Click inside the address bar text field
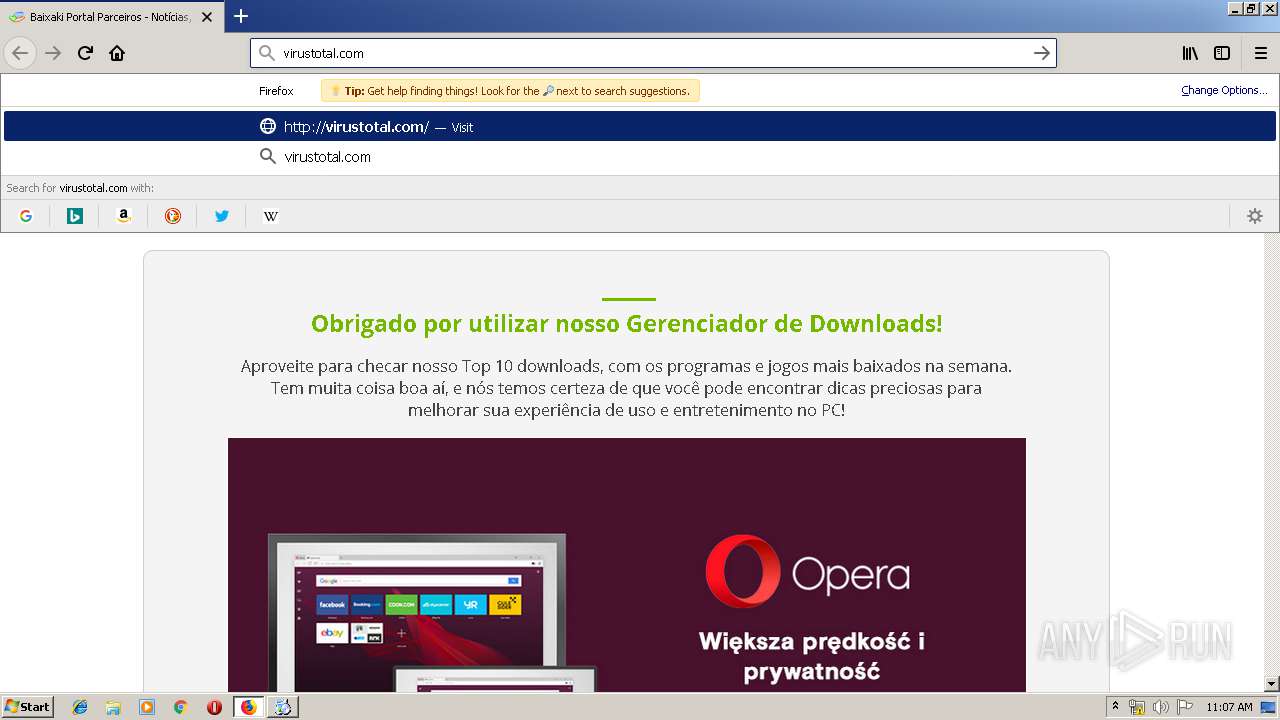 (653, 53)
